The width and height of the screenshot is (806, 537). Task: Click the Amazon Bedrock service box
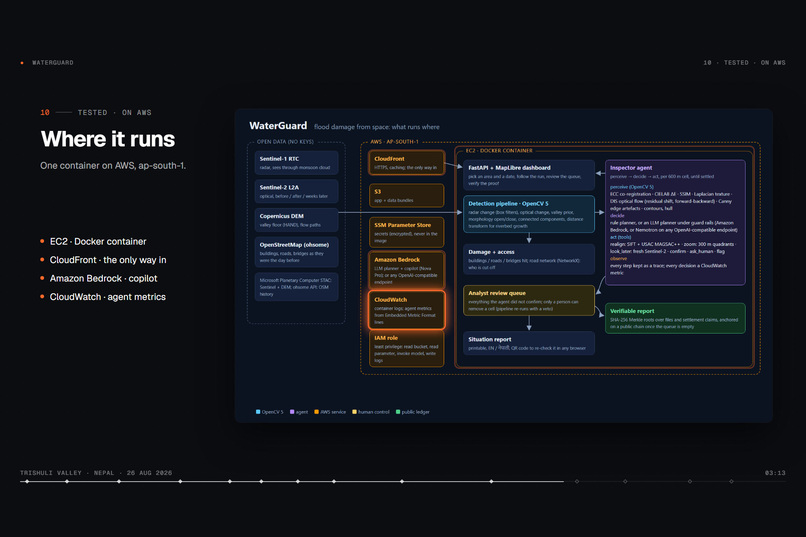pos(407,270)
